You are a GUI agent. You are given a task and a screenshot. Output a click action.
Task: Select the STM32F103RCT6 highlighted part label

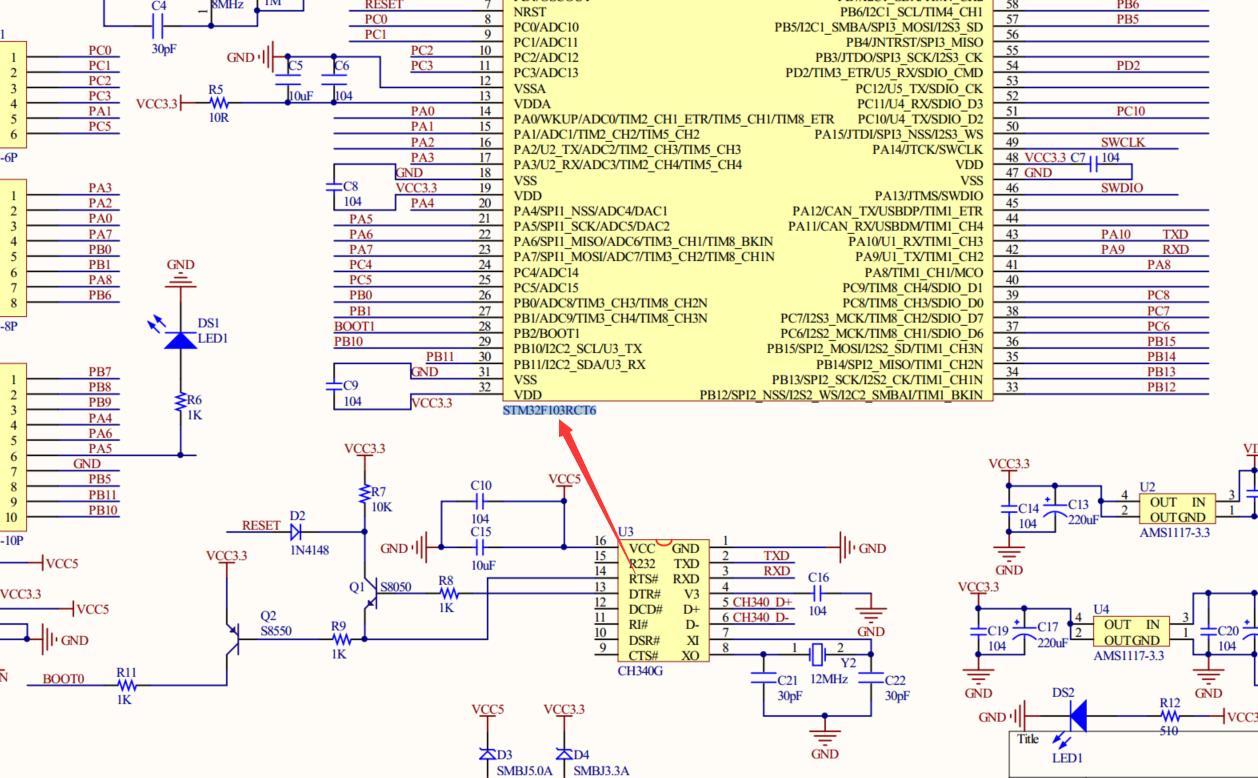click(x=550, y=409)
